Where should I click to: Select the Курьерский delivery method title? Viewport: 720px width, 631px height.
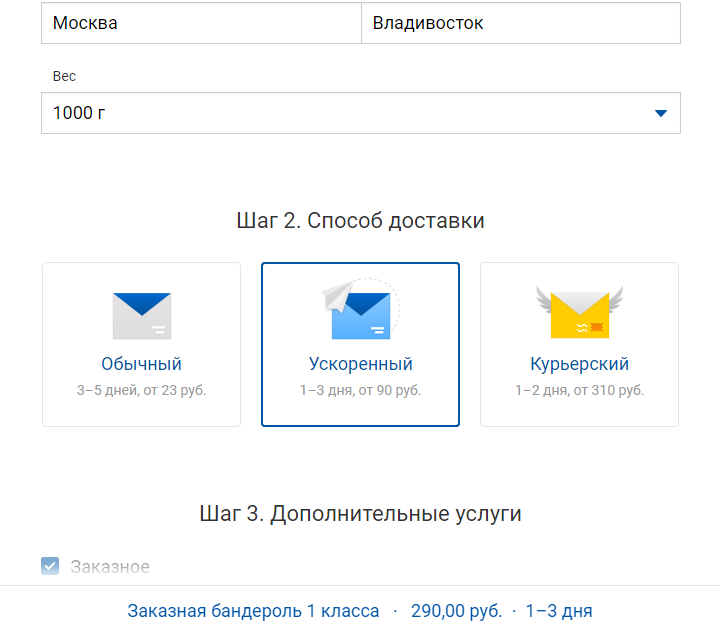[579, 364]
